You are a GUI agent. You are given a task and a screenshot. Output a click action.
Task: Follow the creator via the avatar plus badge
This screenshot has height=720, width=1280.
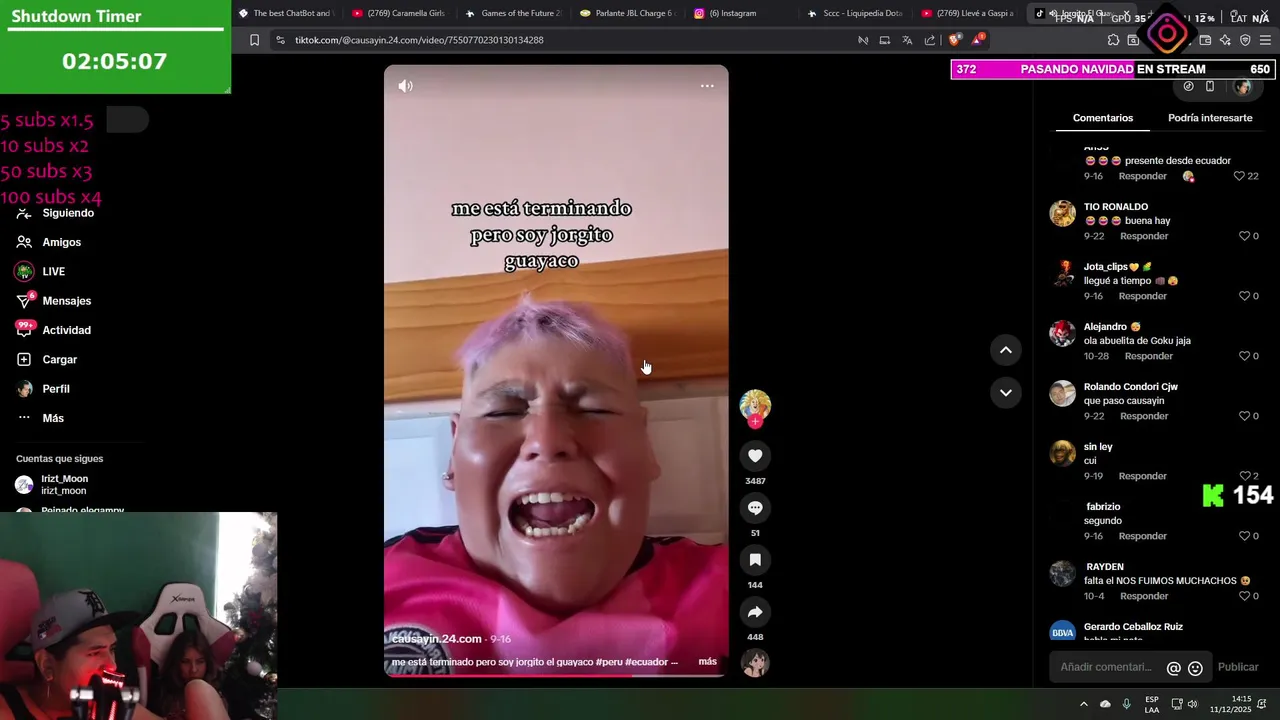click(755, 422)
